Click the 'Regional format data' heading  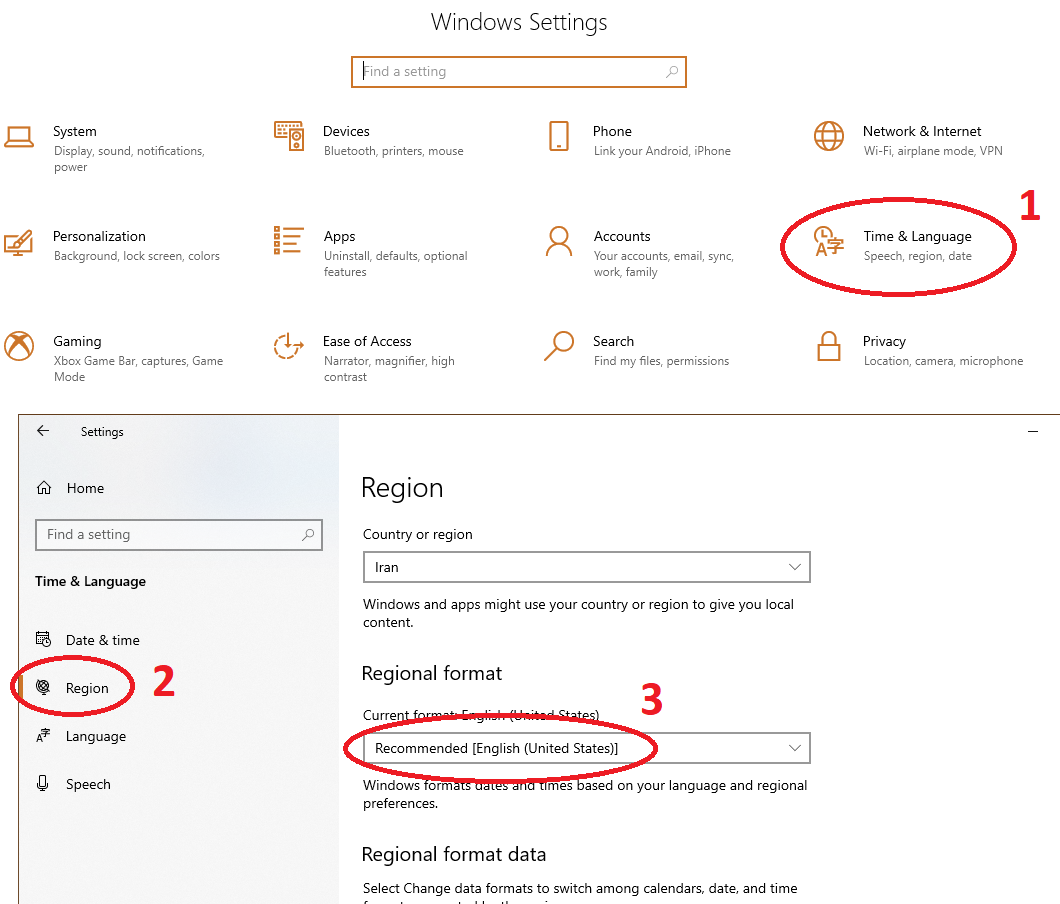[454, 854]
